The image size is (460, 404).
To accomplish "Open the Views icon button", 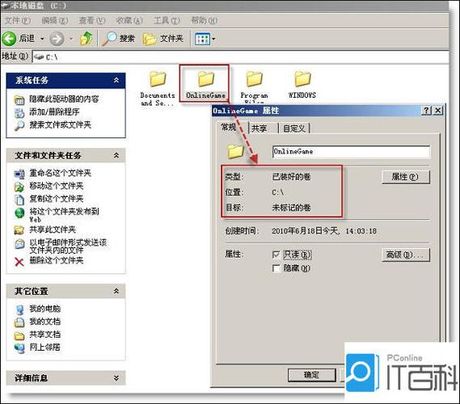I will pos(203,39).
